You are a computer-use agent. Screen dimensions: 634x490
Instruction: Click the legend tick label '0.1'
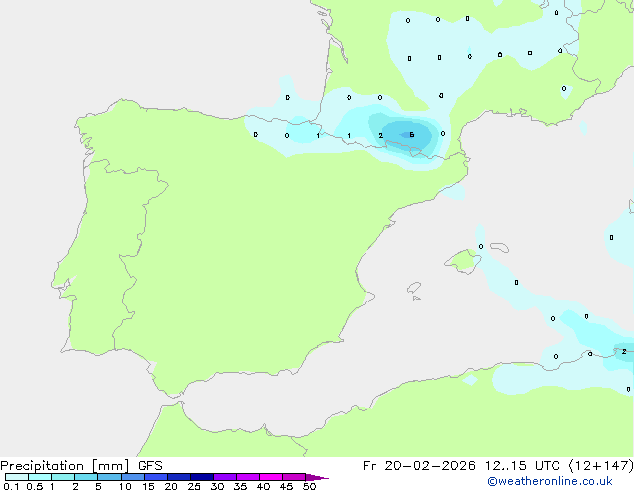pos(11,486)
